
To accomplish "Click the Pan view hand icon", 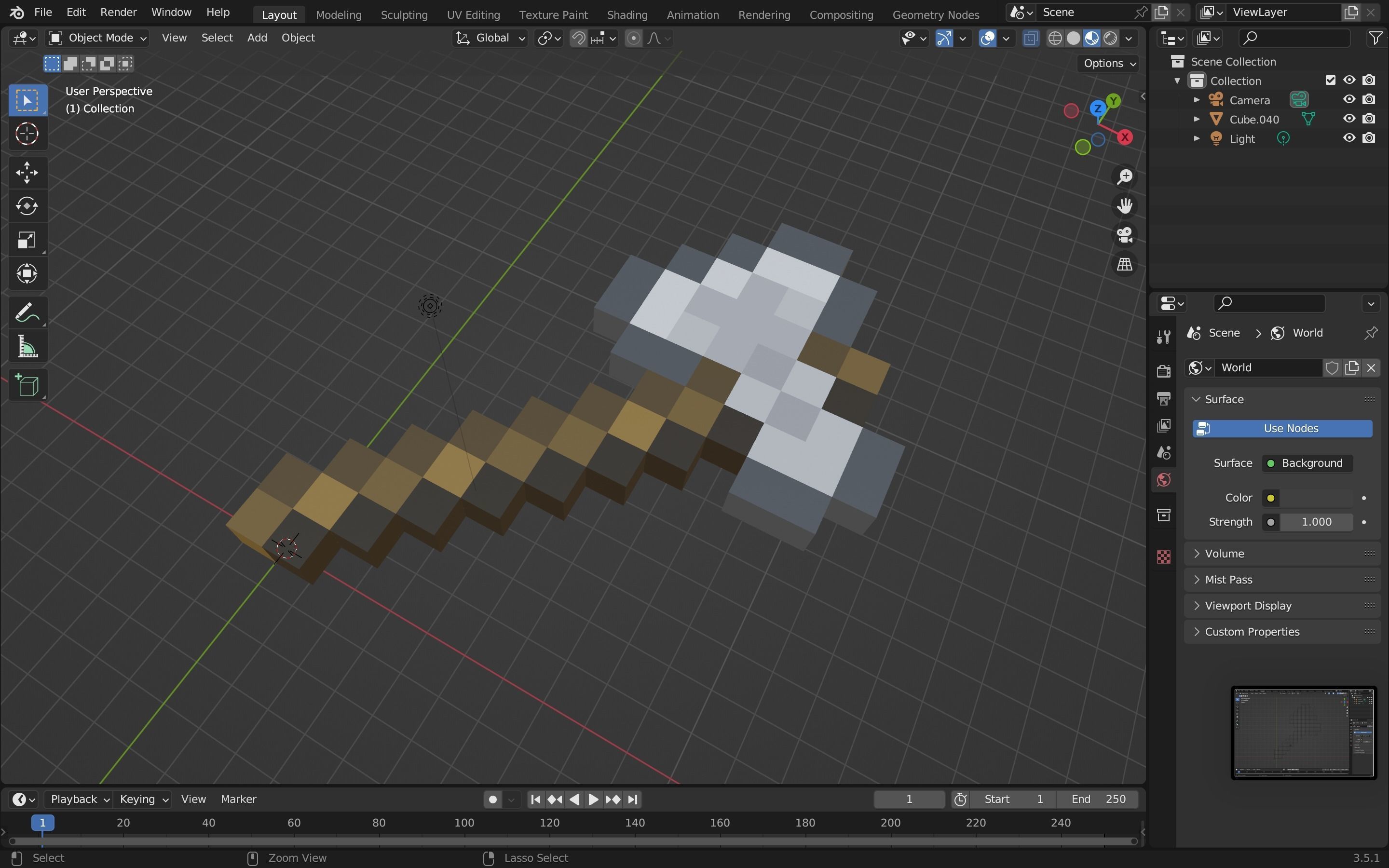I will coord(1124,206).
